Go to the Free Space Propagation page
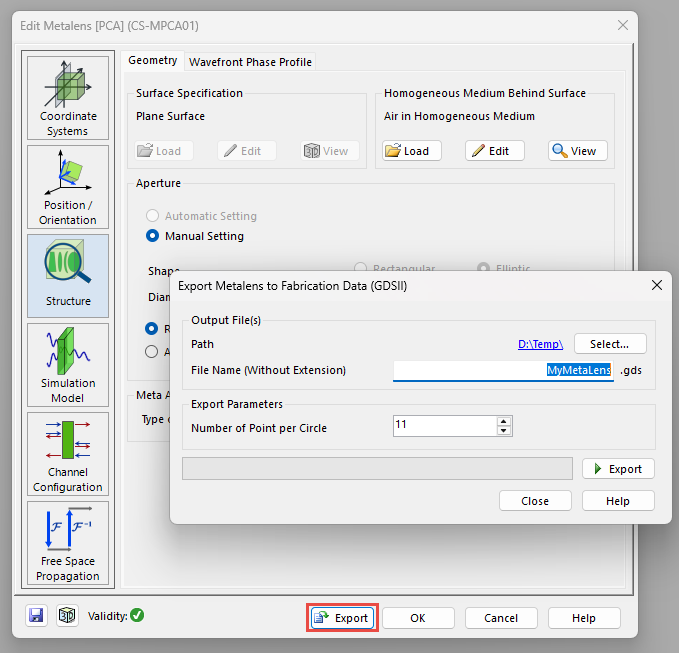679x653 pixels. [68, 542]
